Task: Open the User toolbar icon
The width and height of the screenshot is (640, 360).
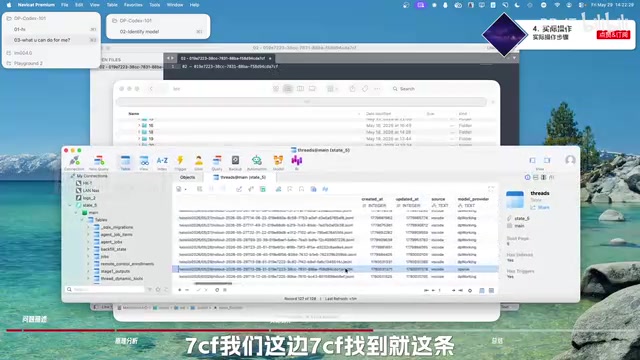Action: (198, 162)
